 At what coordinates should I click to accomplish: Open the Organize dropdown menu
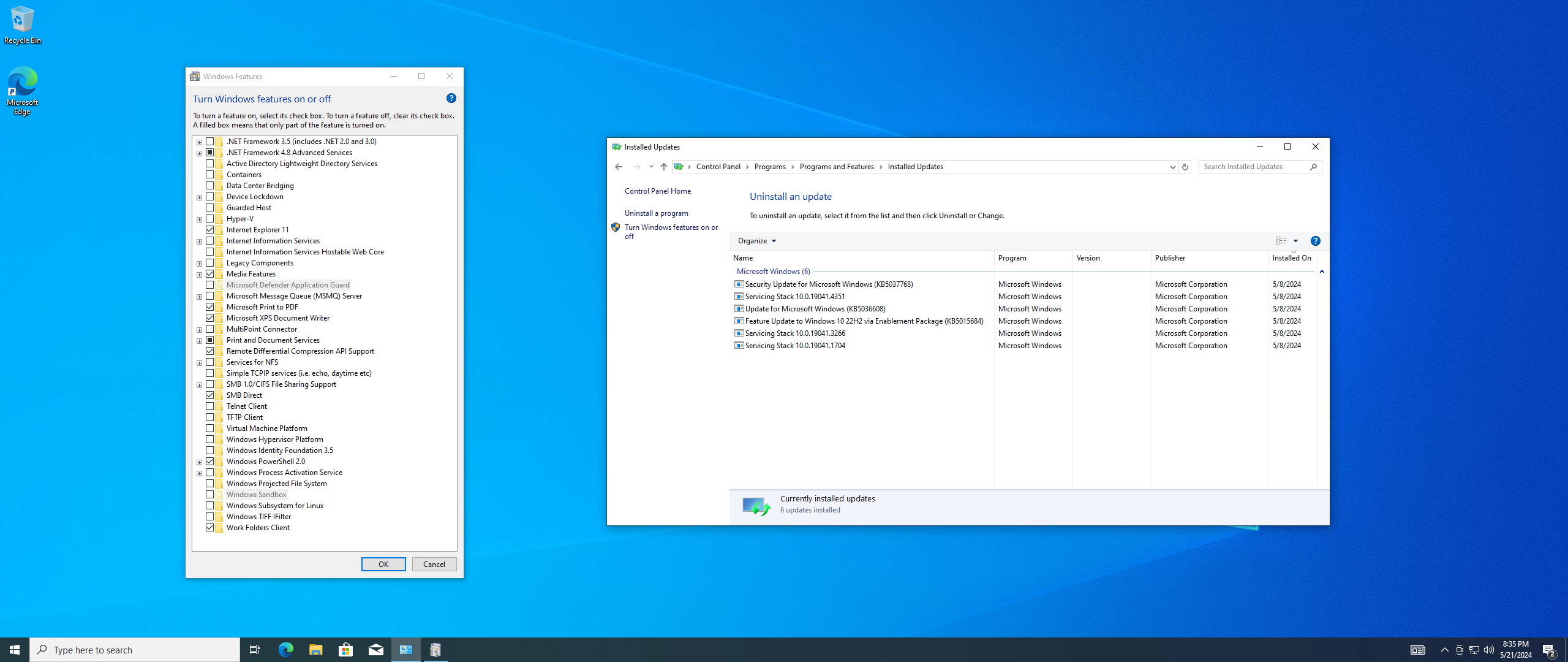click(756, 241)
